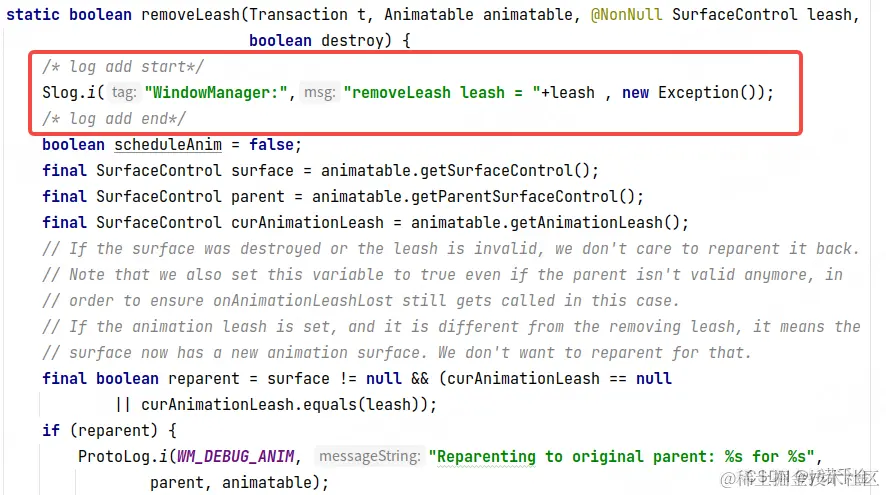Viewport: 886px width, 495px height.
Task: Click the @NonNull annotation
Action: (626, 14)
